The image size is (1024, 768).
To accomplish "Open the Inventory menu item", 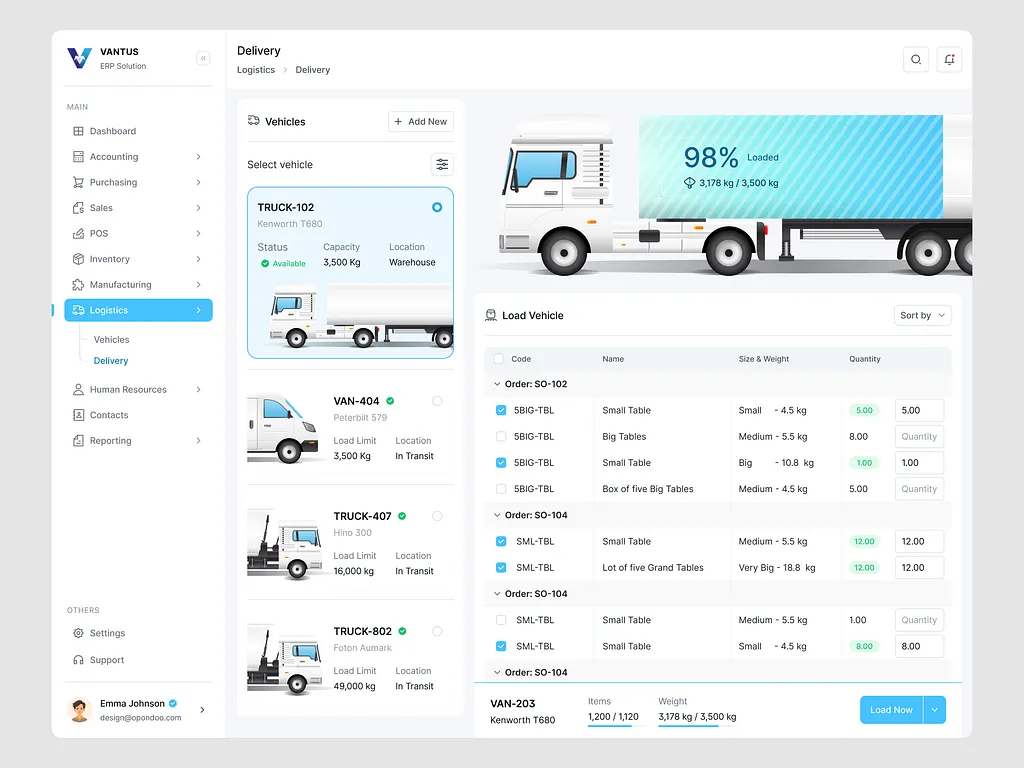I will point(110,259).
